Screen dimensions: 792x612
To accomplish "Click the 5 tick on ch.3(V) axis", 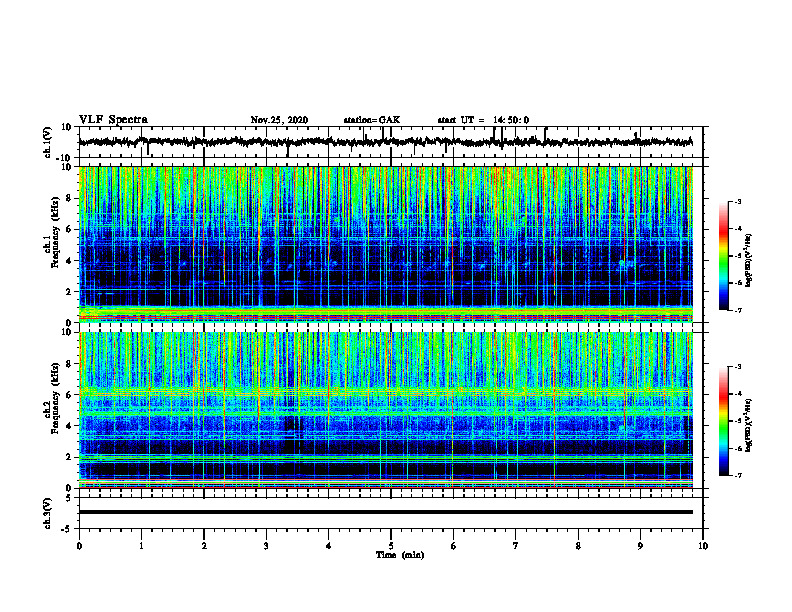I will click(70, 498).
